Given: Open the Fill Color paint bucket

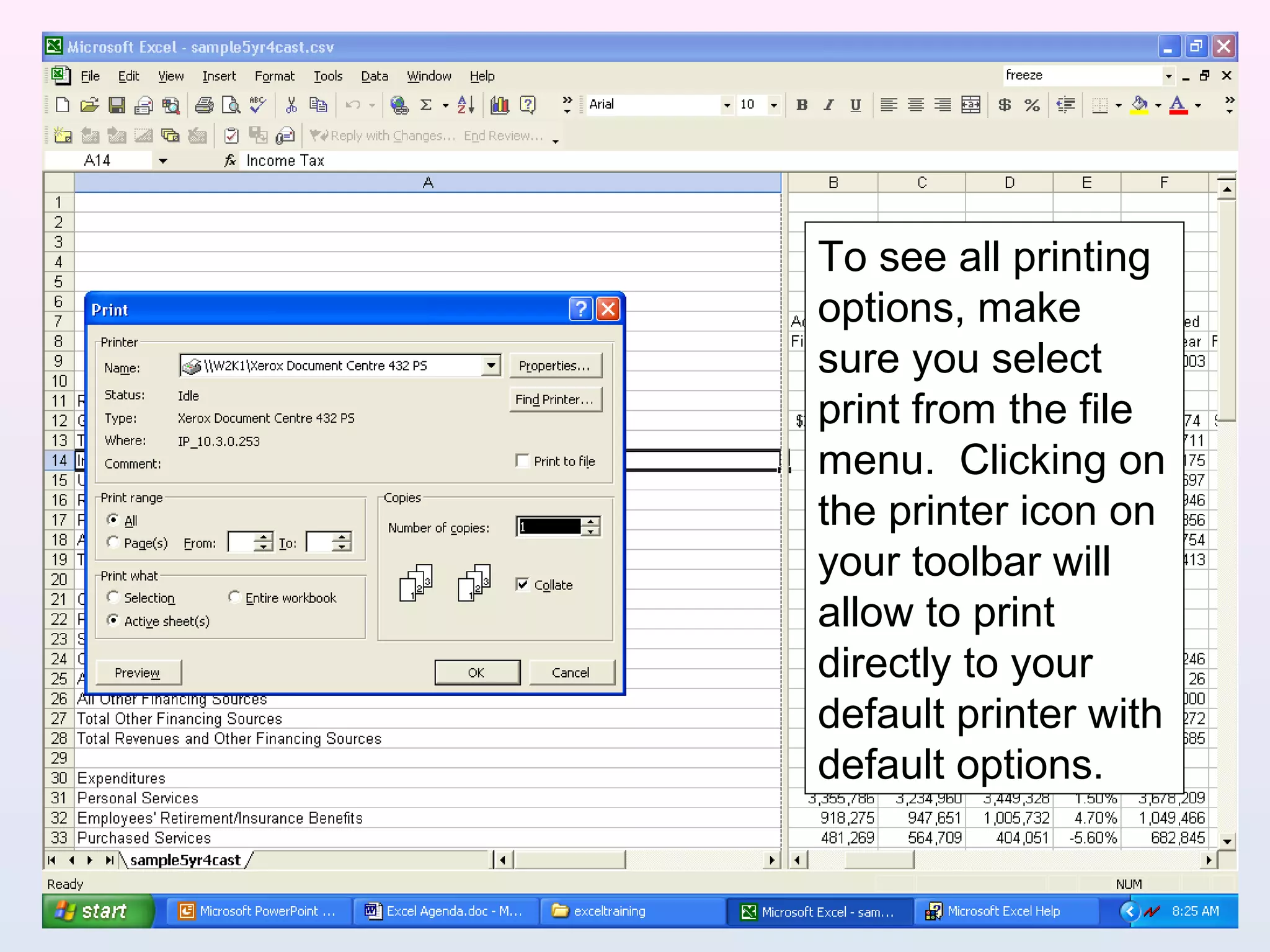Looking at the screenshot, I should [1140, 105].
